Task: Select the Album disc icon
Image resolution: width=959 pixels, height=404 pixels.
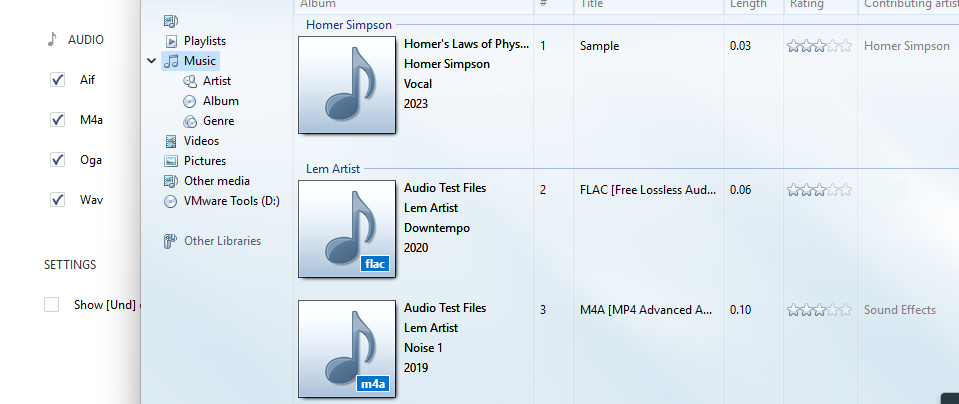Action: [190, 101]
